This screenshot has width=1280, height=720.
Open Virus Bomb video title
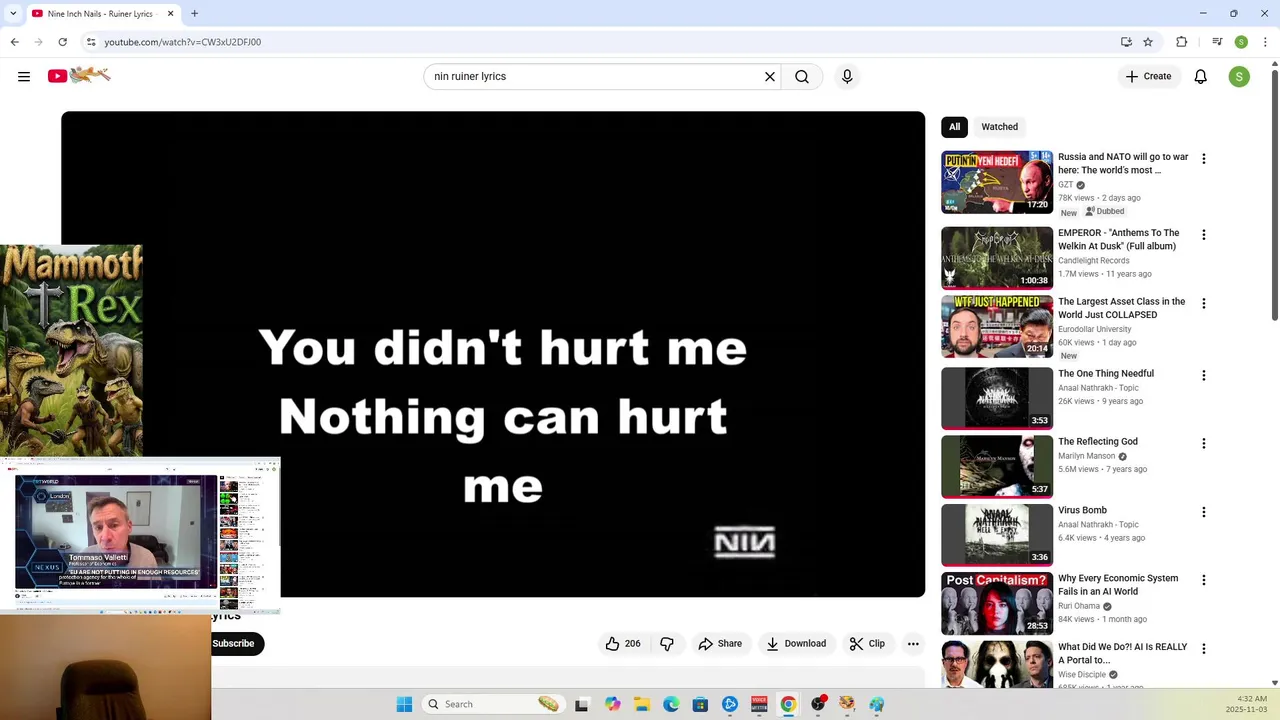point(1082,510)
